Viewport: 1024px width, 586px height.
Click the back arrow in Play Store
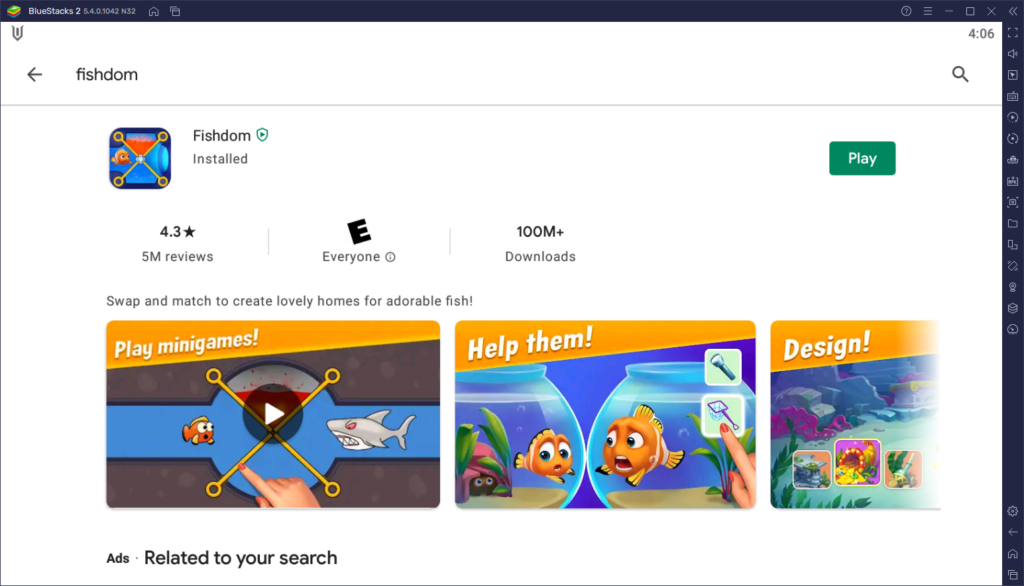click(35, 74)
